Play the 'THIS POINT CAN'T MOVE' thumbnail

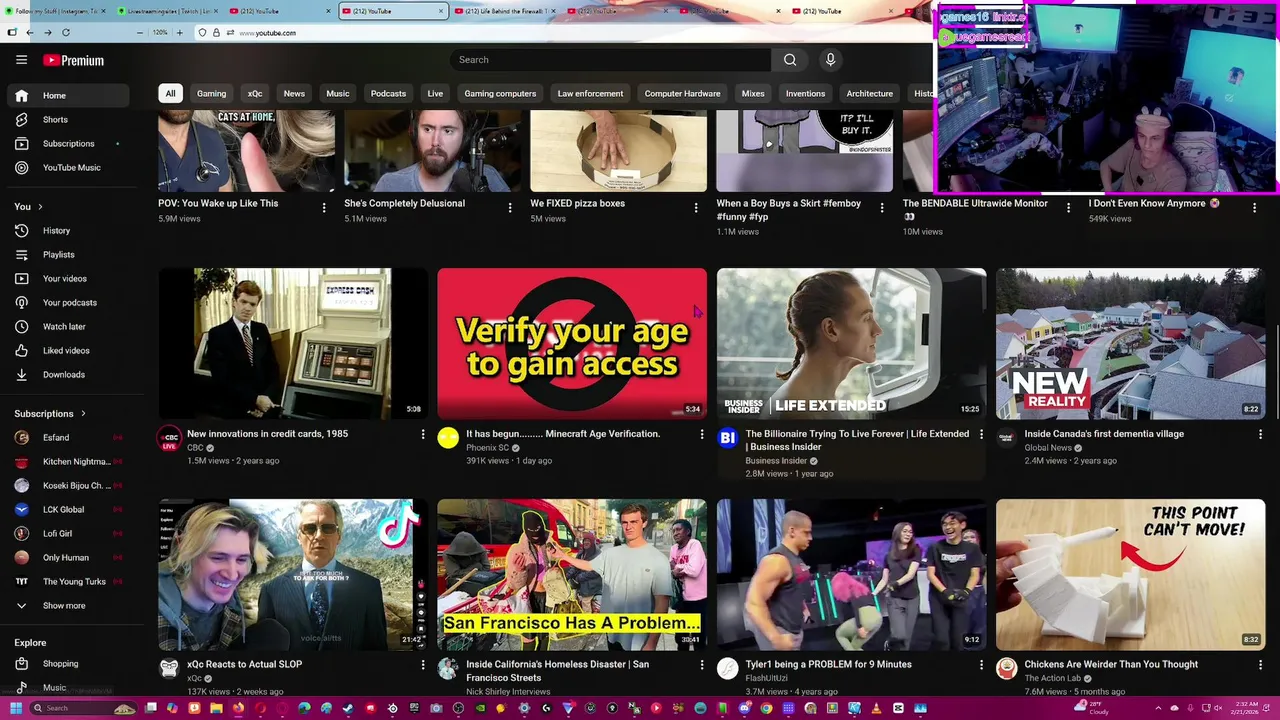pyautogui.click(x=1130, y=575)
